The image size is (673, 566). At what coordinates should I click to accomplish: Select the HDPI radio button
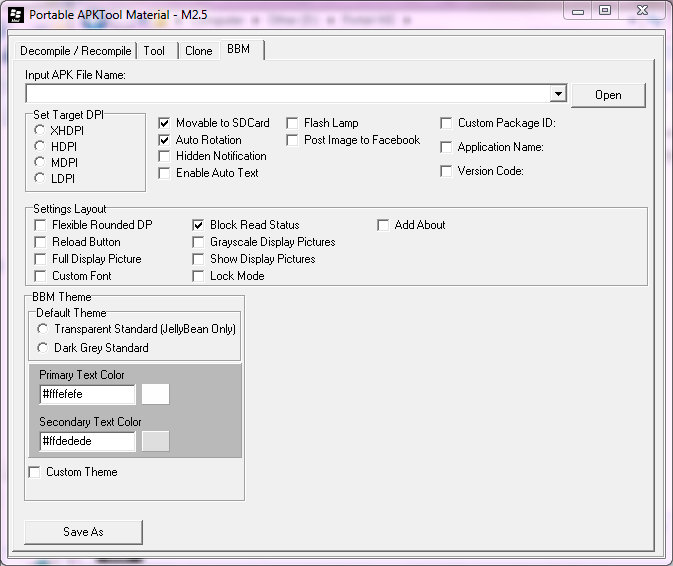click(x=39, y=146)
